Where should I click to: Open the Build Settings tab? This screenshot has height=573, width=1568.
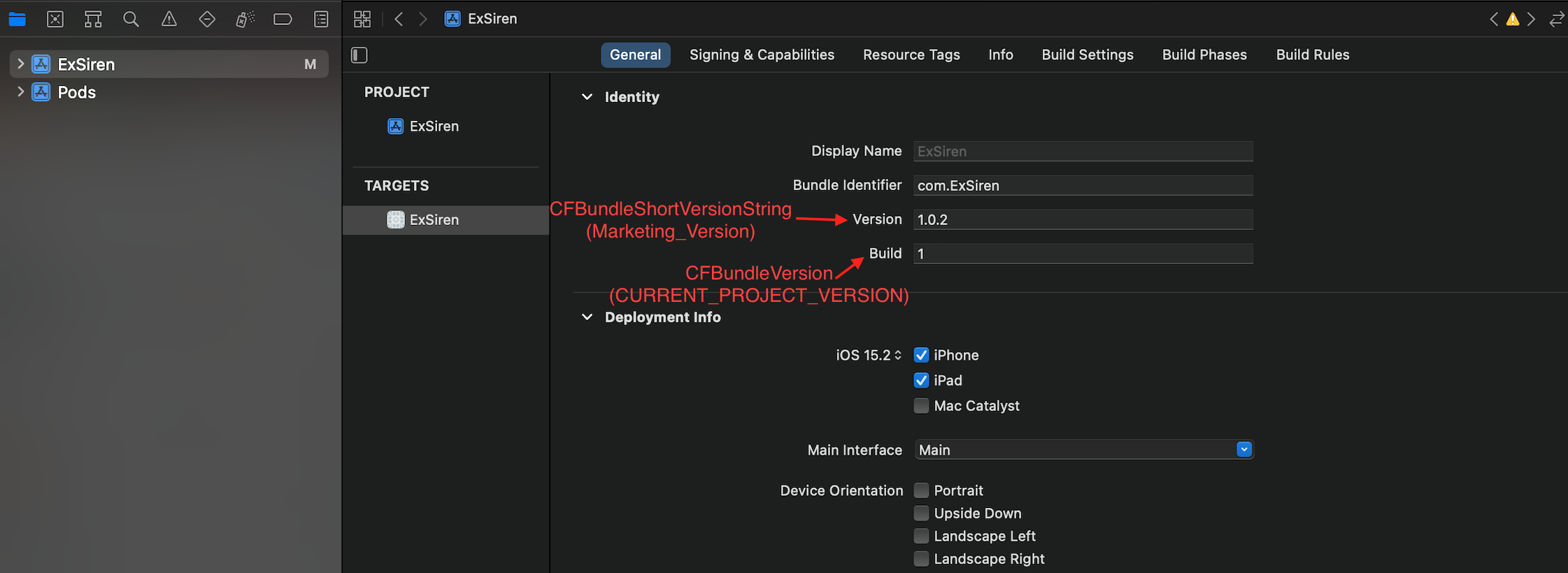tap(1088, 55)
